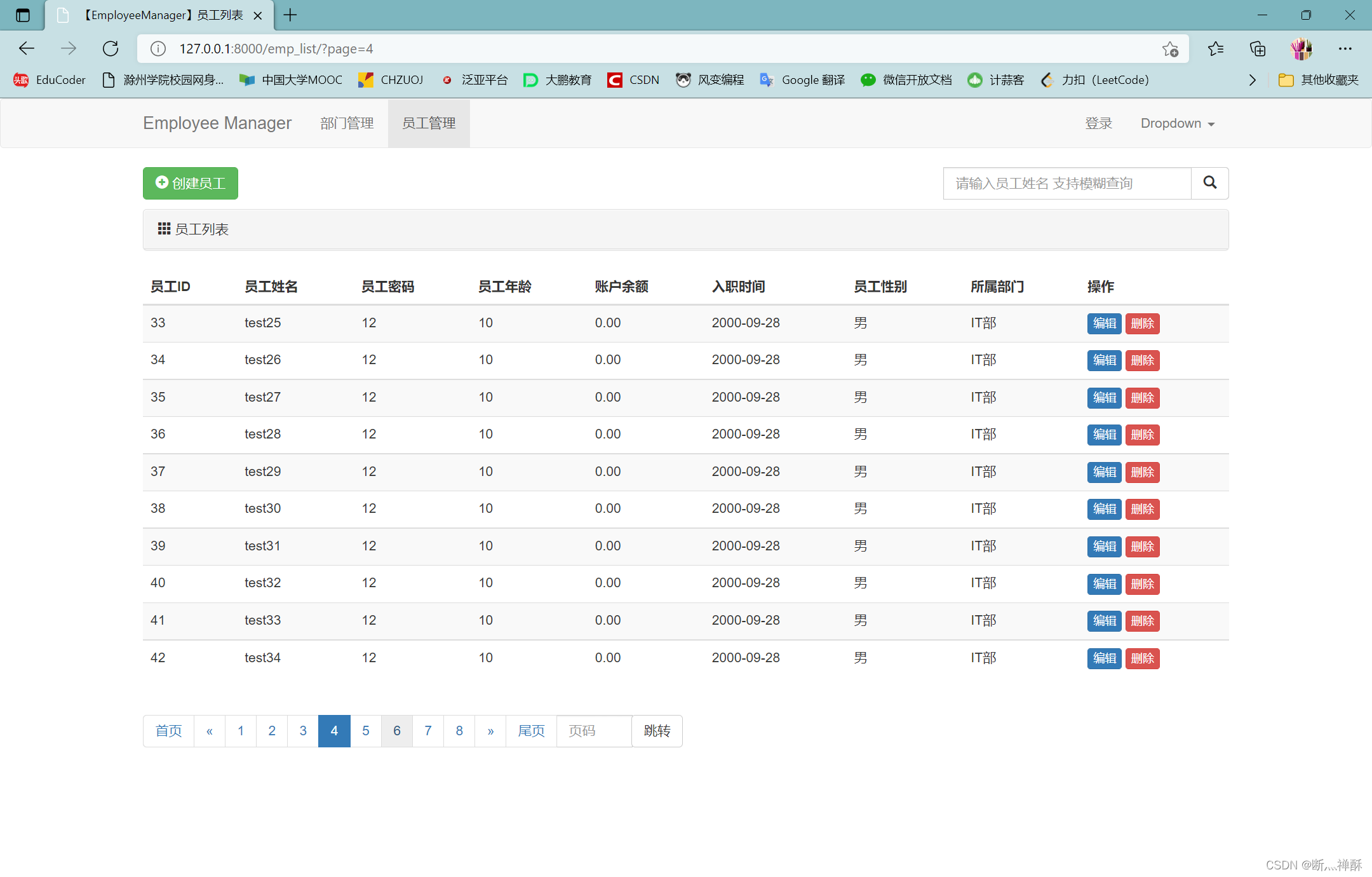Go to page 2
Viewport: 1372px width, 877px height.
coord(272,731)
